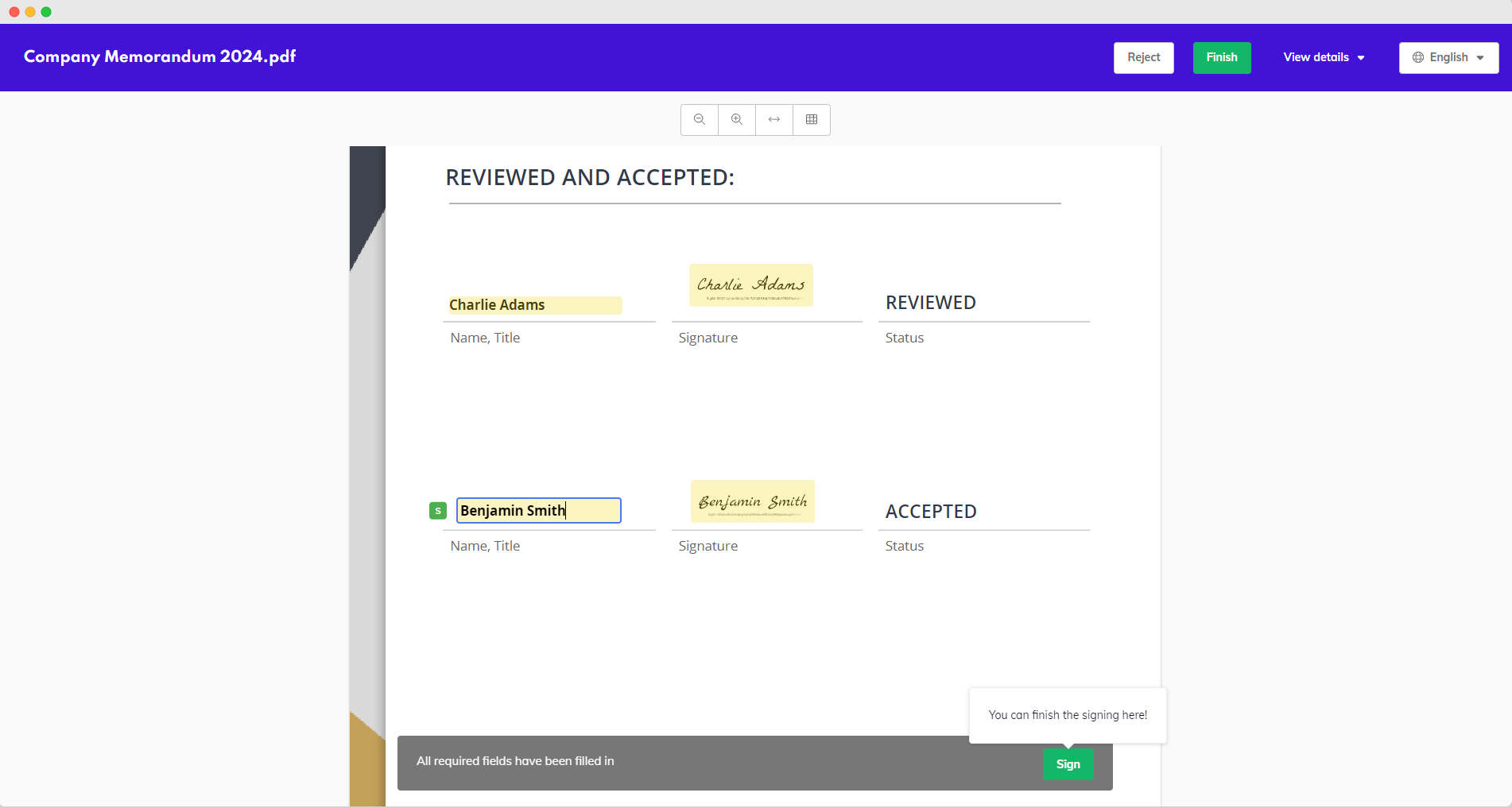
Task: Open the English language dropdown
Action: (1448, 58)
